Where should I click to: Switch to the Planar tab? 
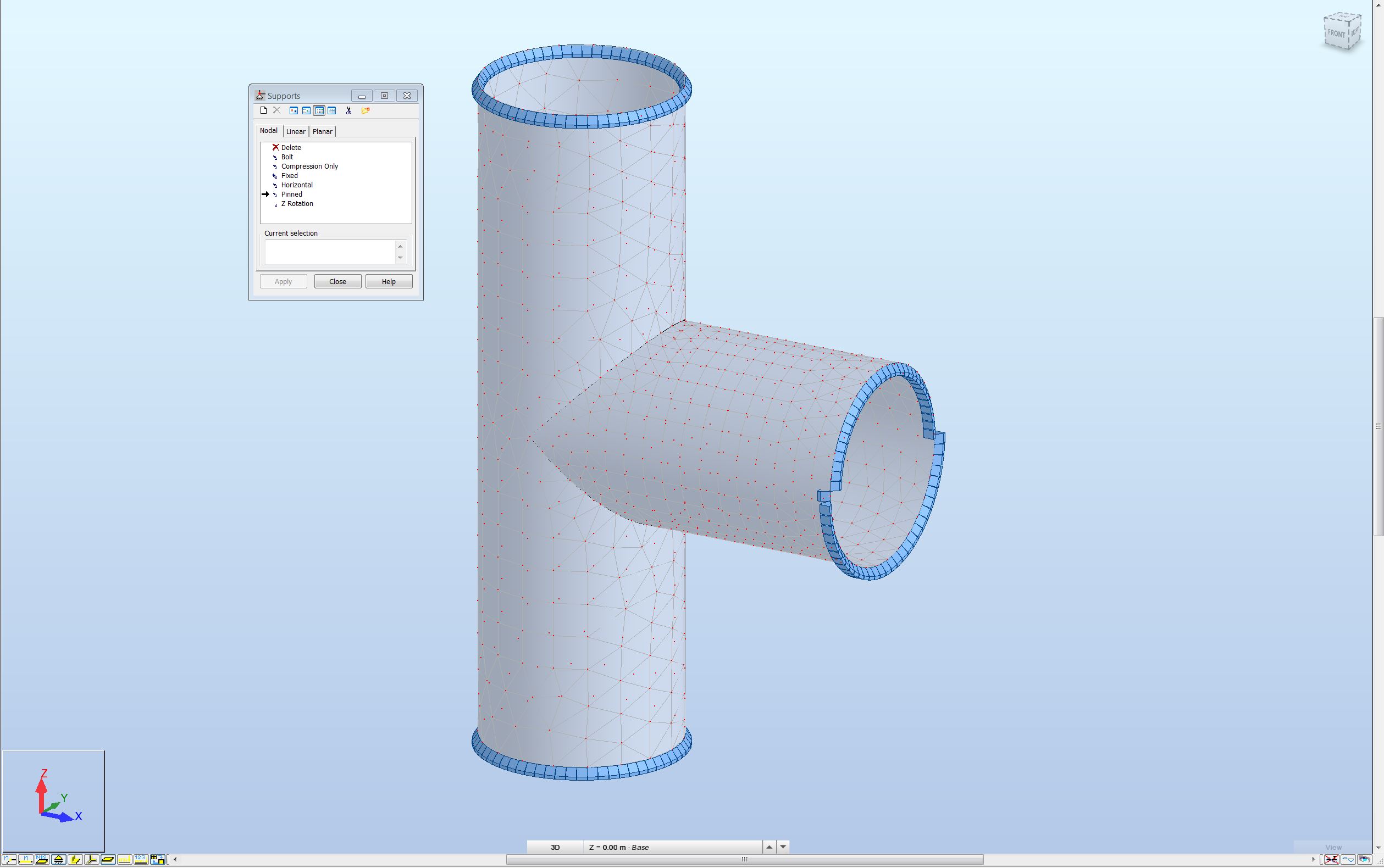click(x=323, y=131)
